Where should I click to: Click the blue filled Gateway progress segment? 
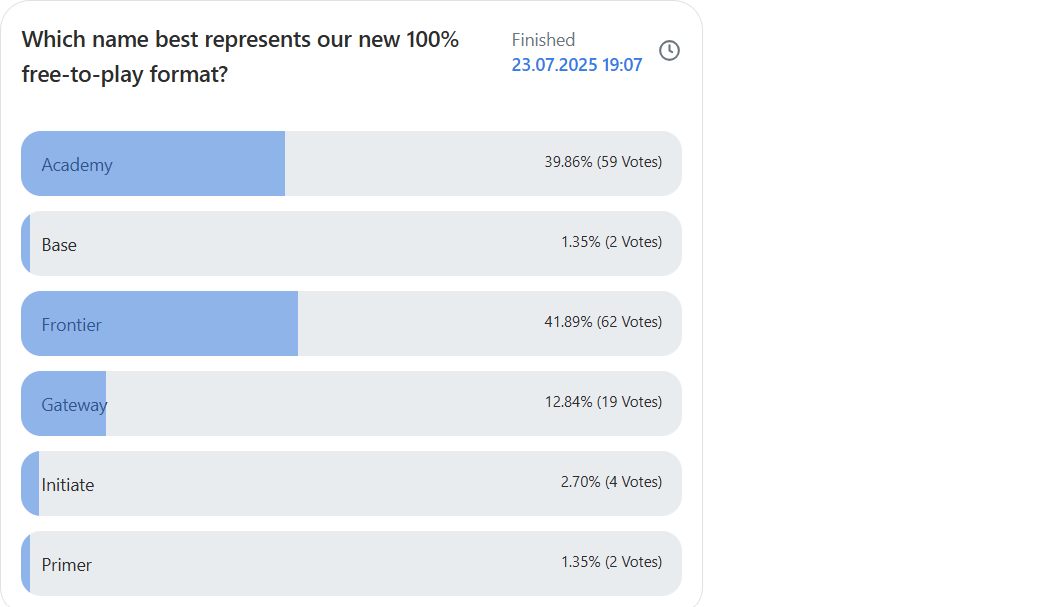(64, 404)
